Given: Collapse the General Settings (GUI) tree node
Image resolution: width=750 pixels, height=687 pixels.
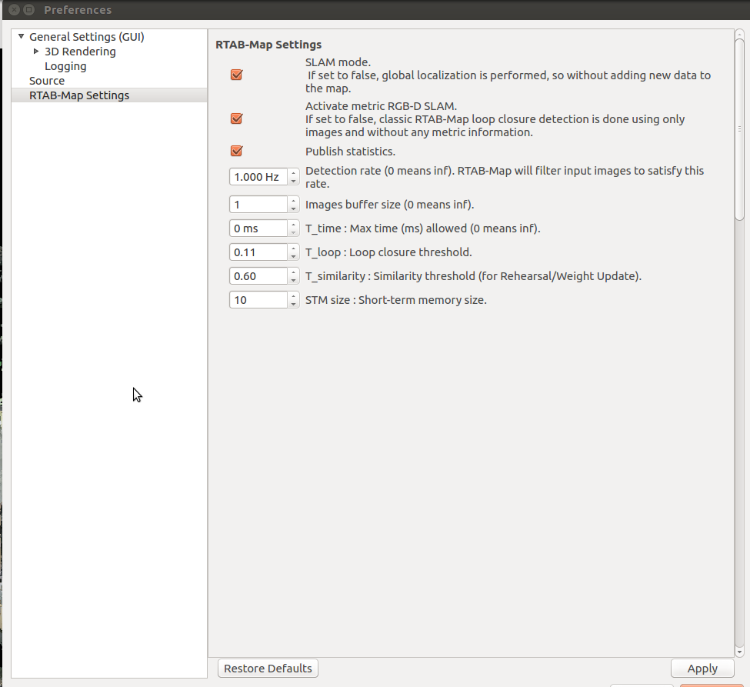Looking at the screenshot, I should (21, 37).
